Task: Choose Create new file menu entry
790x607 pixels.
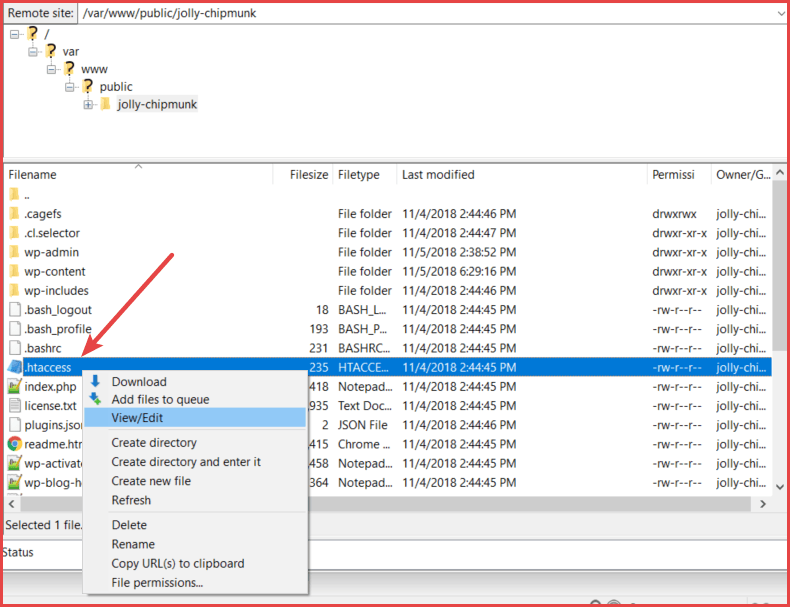Action: (x=195, y=481)
